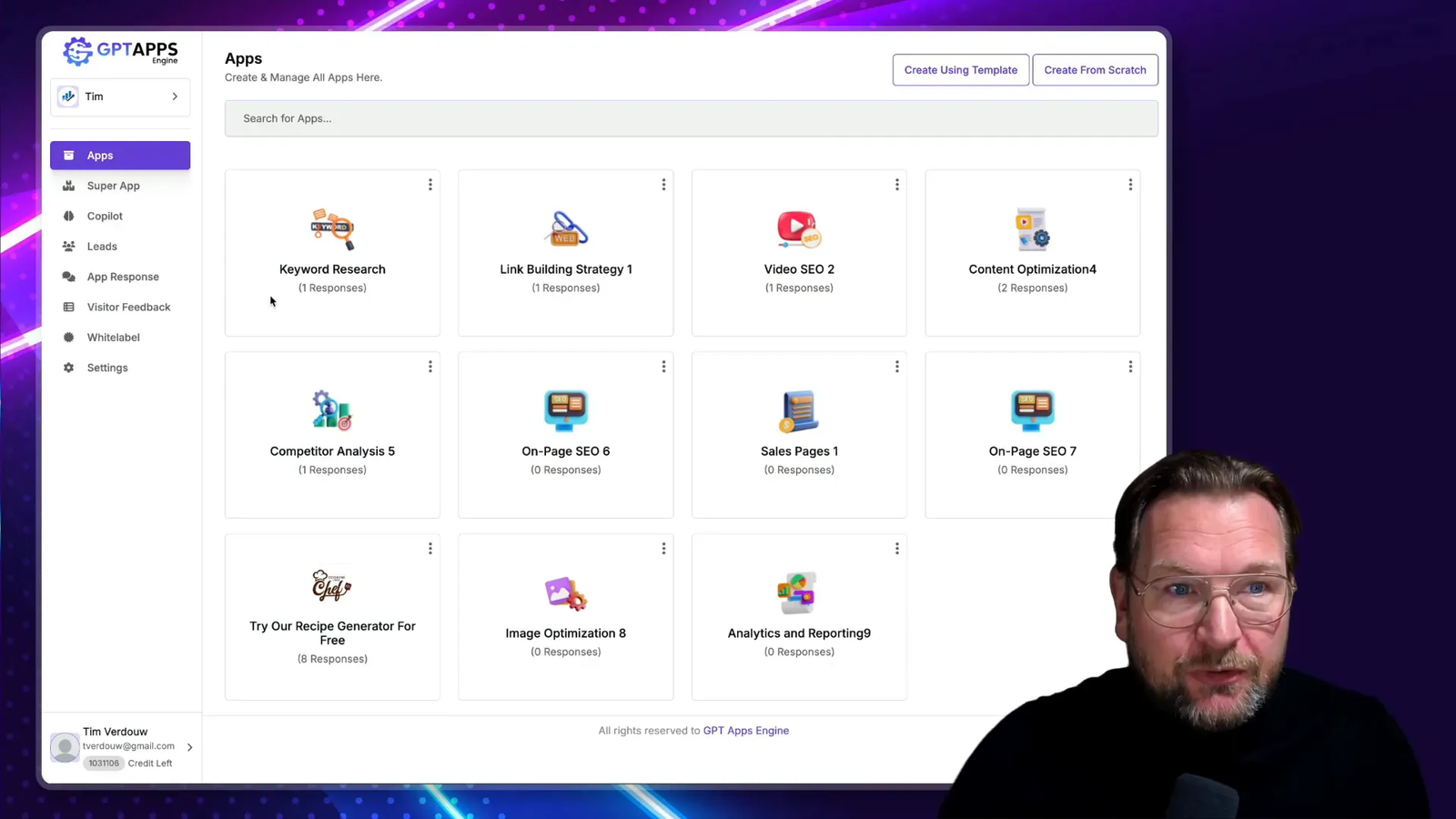Click the Visitor Feedback list icon

pos(68,307)
